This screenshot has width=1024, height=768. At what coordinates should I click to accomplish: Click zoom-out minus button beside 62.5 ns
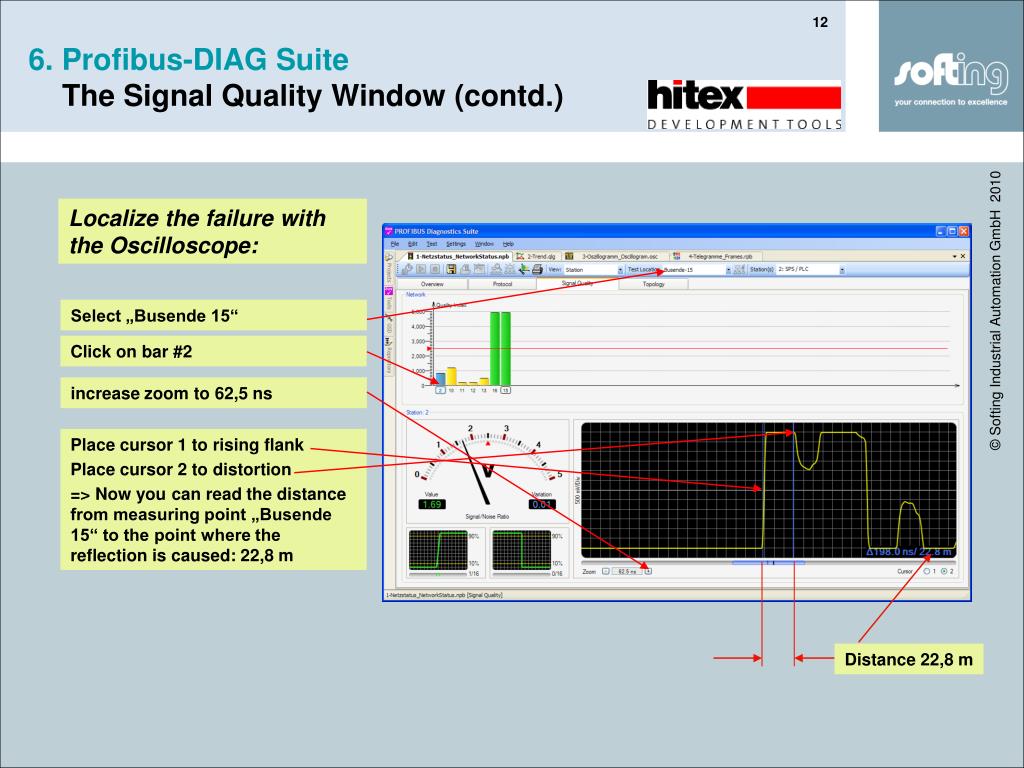pos(605,571)
